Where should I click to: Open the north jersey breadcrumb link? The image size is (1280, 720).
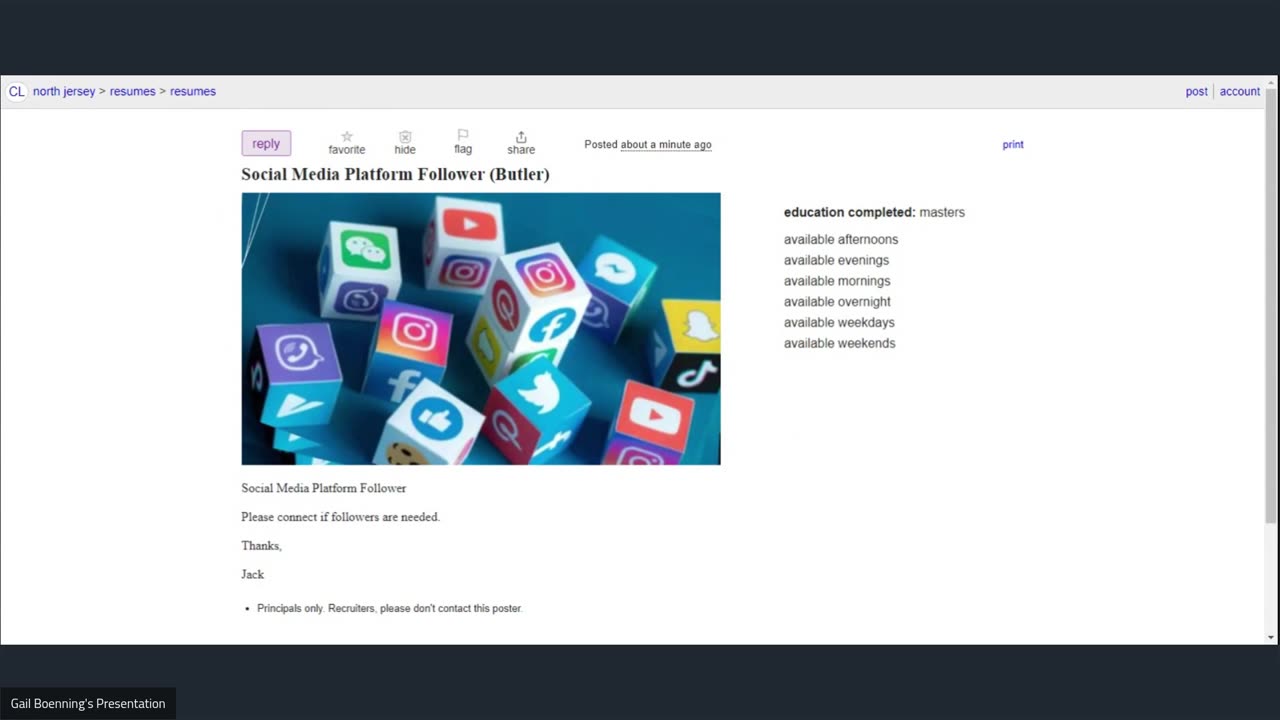pyautogui.click(x=64, y=91)
